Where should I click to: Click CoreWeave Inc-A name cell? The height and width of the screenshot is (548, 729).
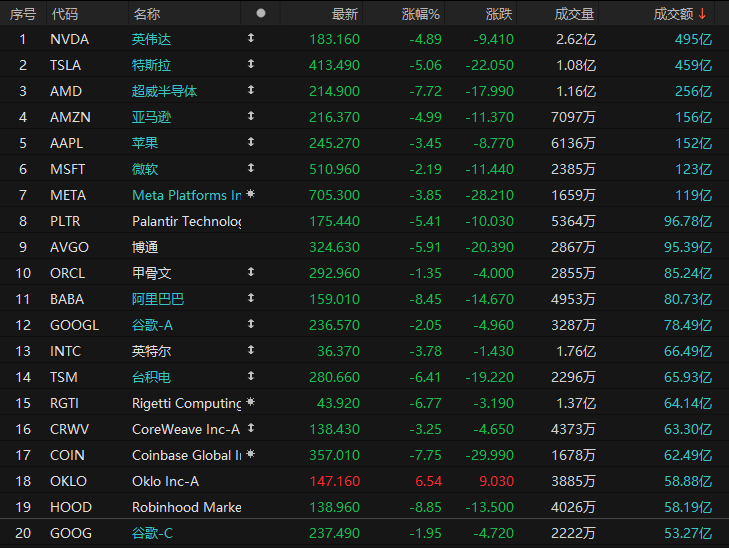click(186, 429)
